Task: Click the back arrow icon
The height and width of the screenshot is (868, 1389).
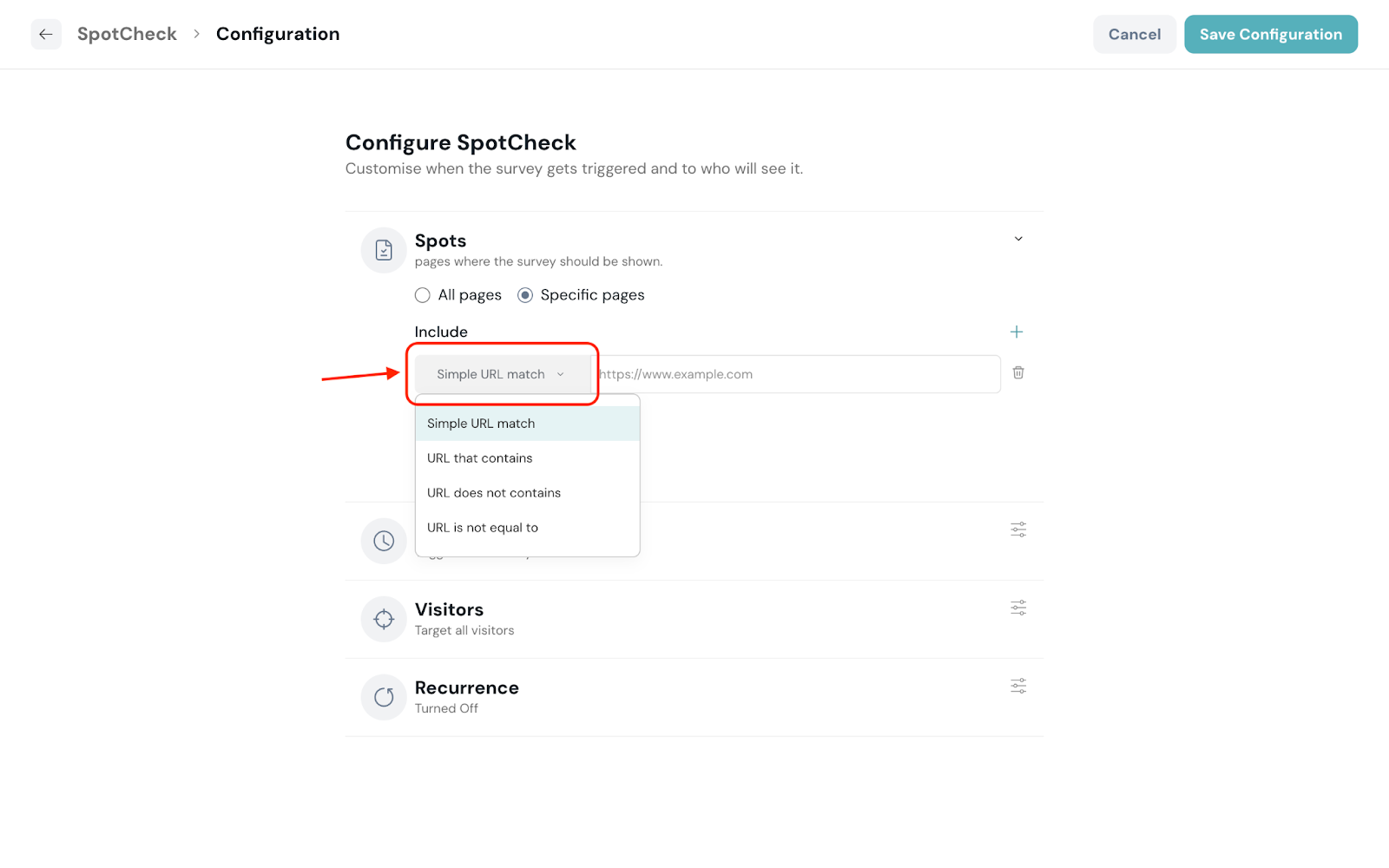Action: pos(46,35)
